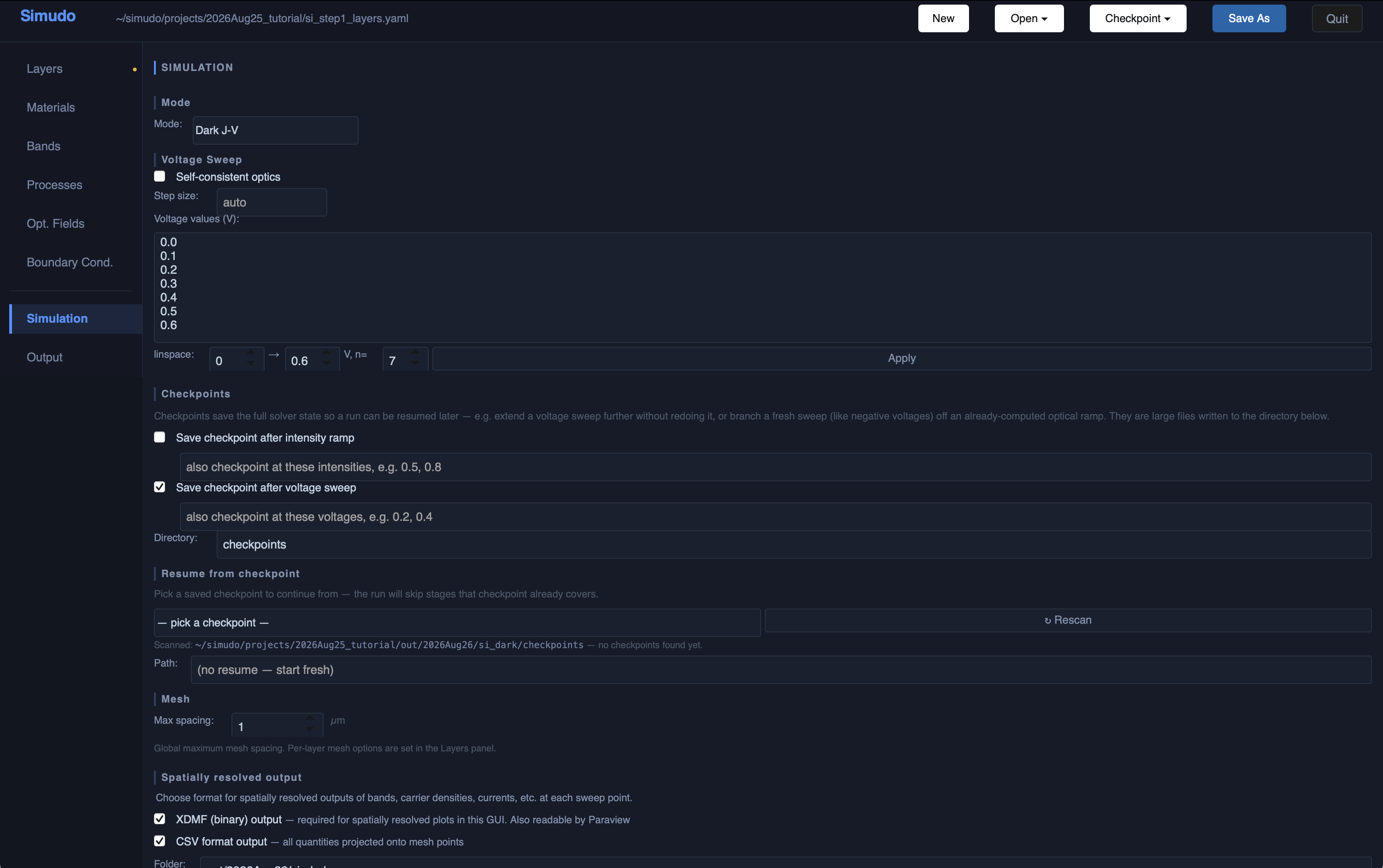Viewport: 1383px width, 868px height.
Task: Click the Save As button
Action: pos(1249,18)
